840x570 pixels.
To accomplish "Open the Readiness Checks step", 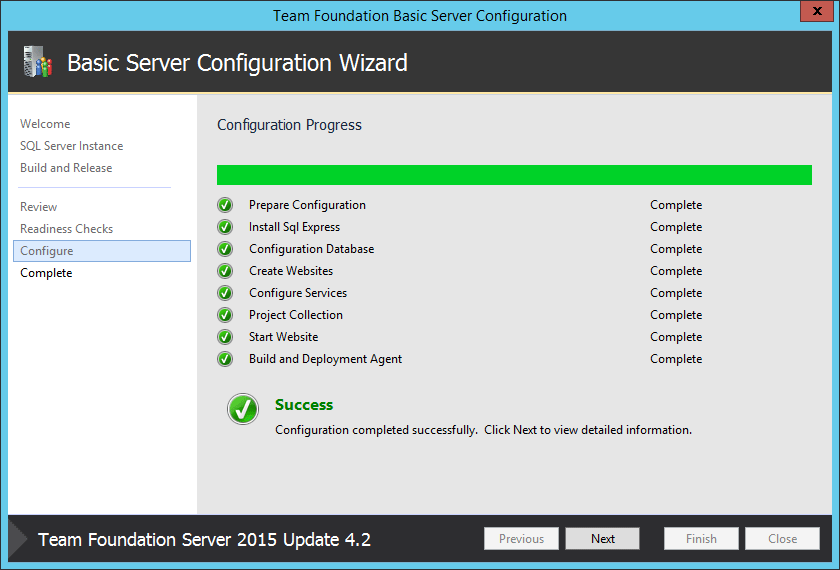I will click(x=66, y=229).
